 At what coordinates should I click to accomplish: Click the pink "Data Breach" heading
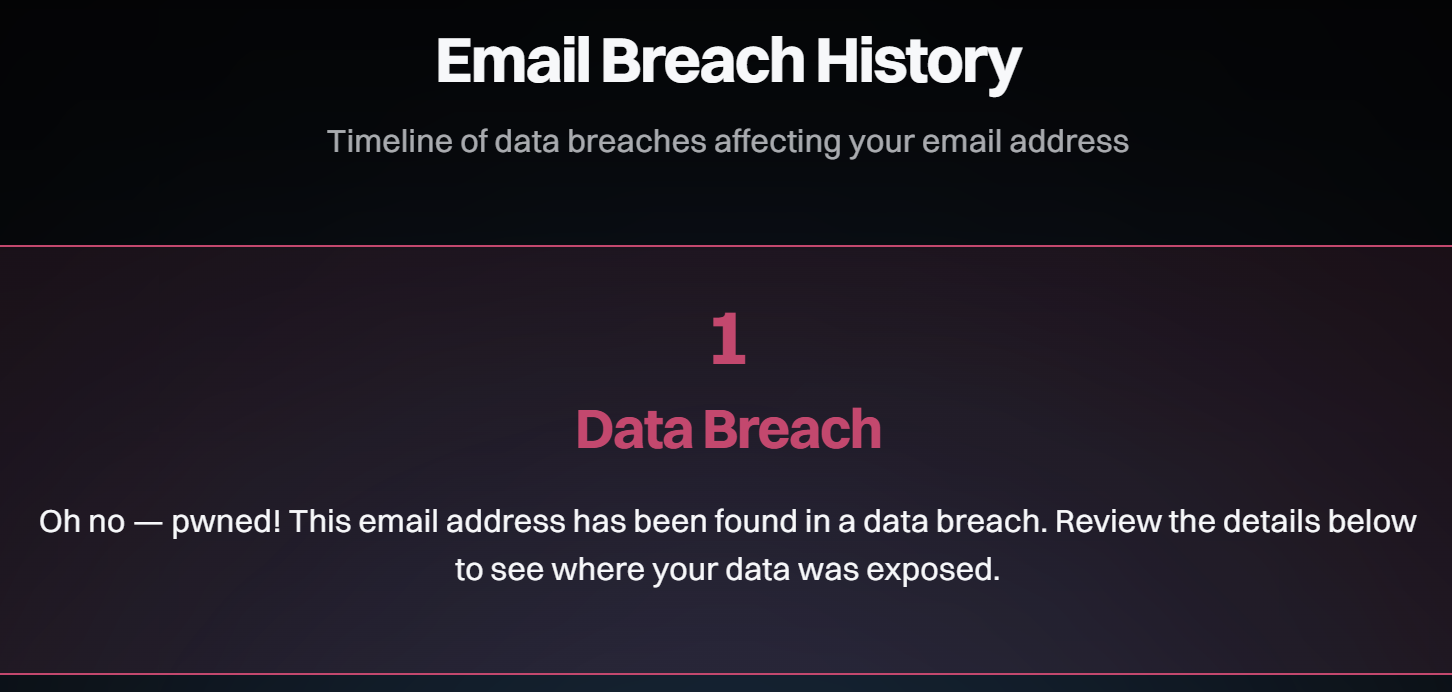point(728,429)
